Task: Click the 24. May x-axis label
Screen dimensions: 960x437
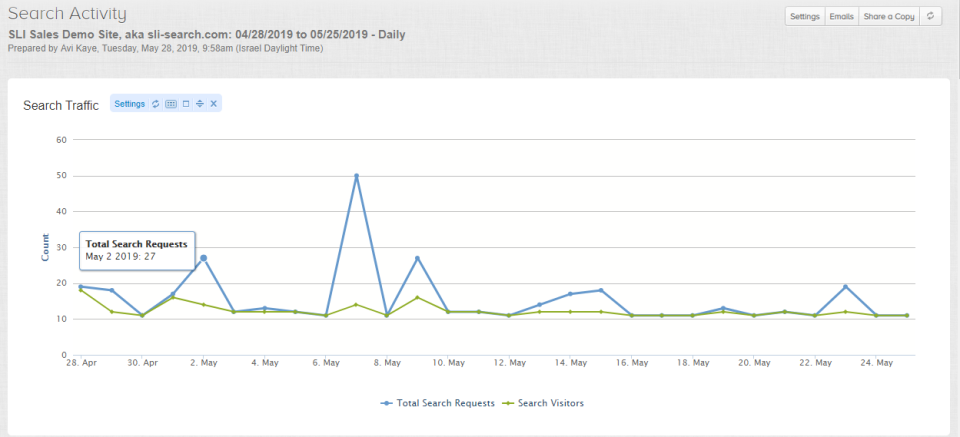Action: (x=876, y=363)
